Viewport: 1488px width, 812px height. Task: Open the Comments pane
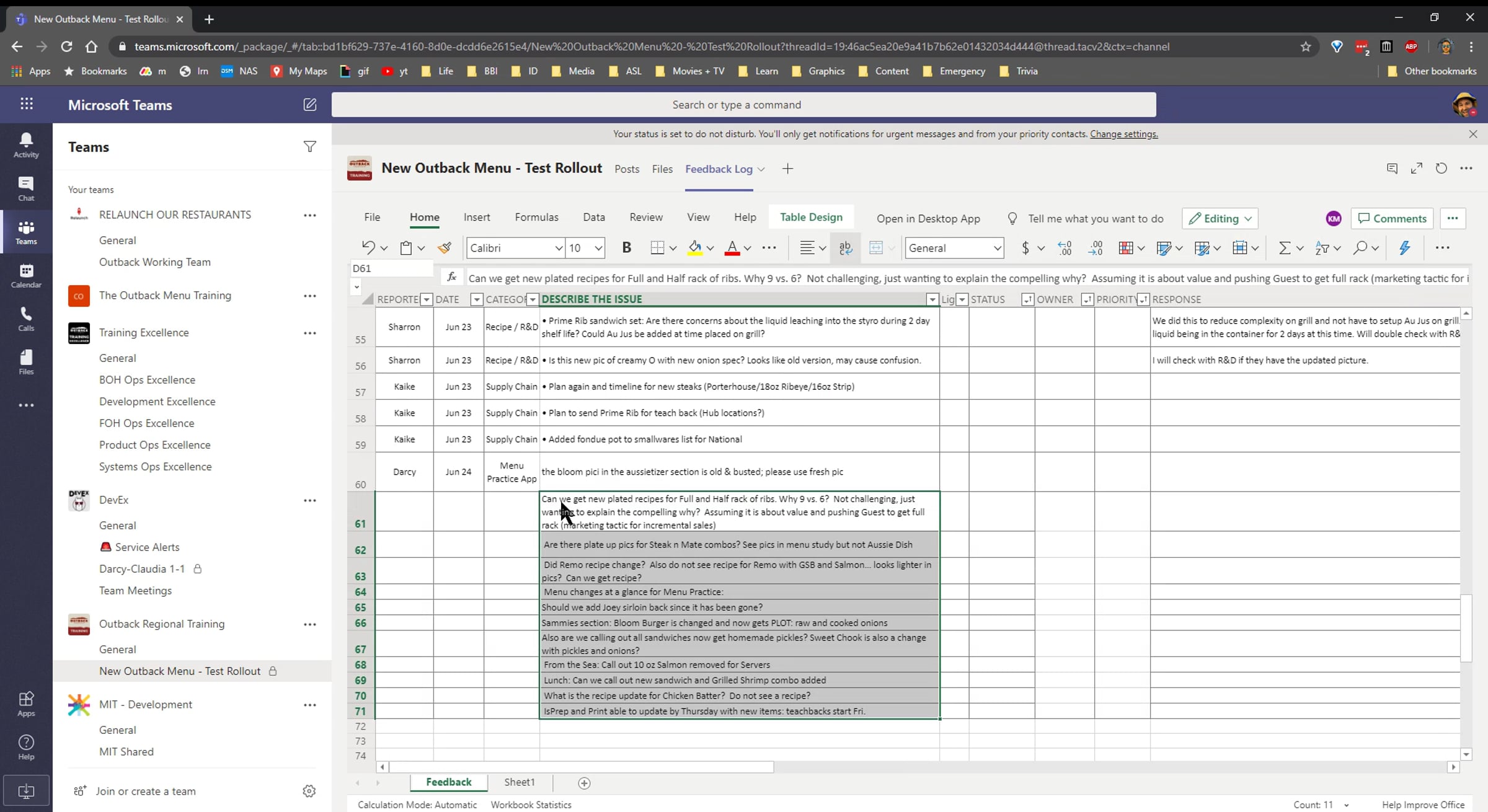tap(1392, 218)
